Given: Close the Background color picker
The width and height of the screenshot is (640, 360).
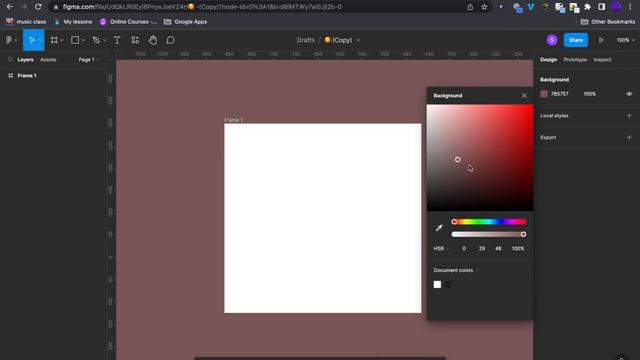Looking at the screenshot, I should tap(524, 96).
